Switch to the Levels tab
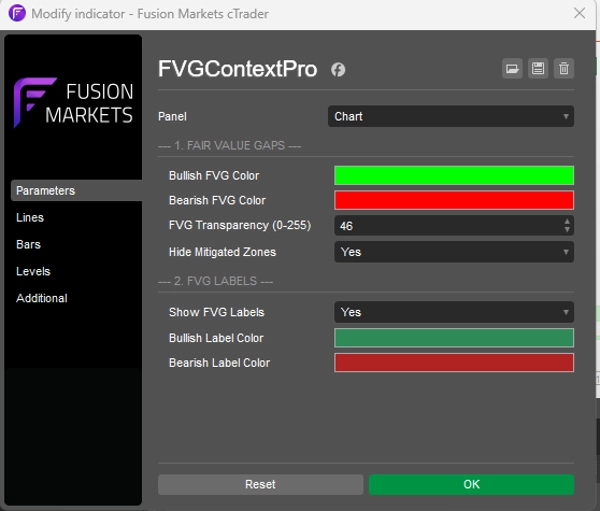 pos(33,271)
